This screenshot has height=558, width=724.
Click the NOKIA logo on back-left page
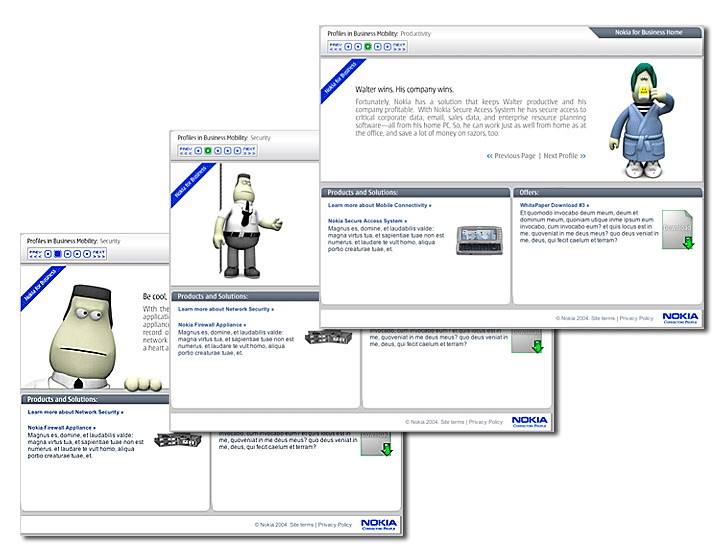click(379, 524)
